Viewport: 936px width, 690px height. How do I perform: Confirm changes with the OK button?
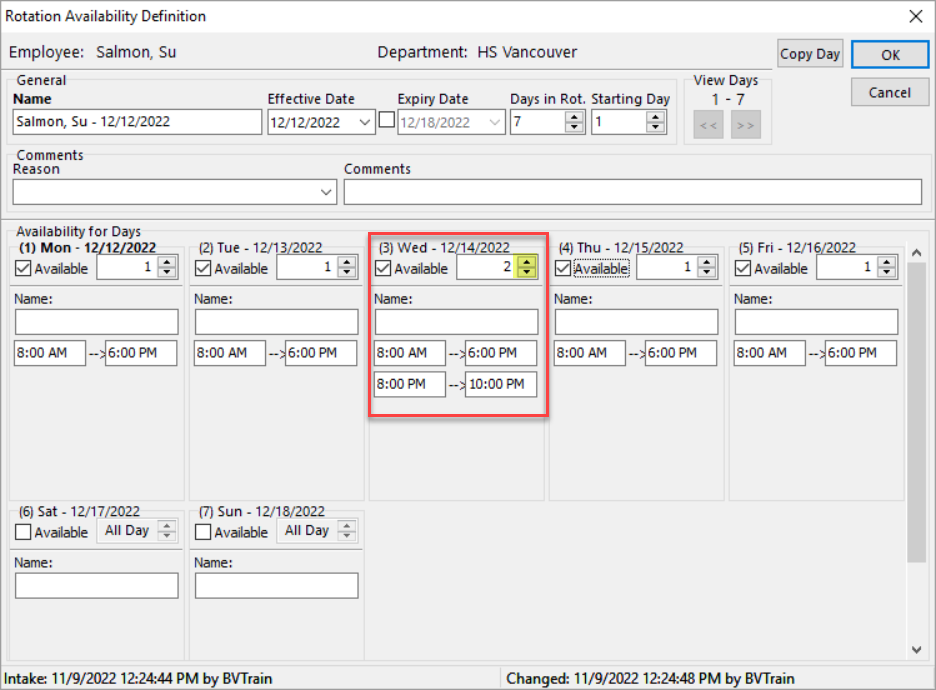click(x=889, y=53)
